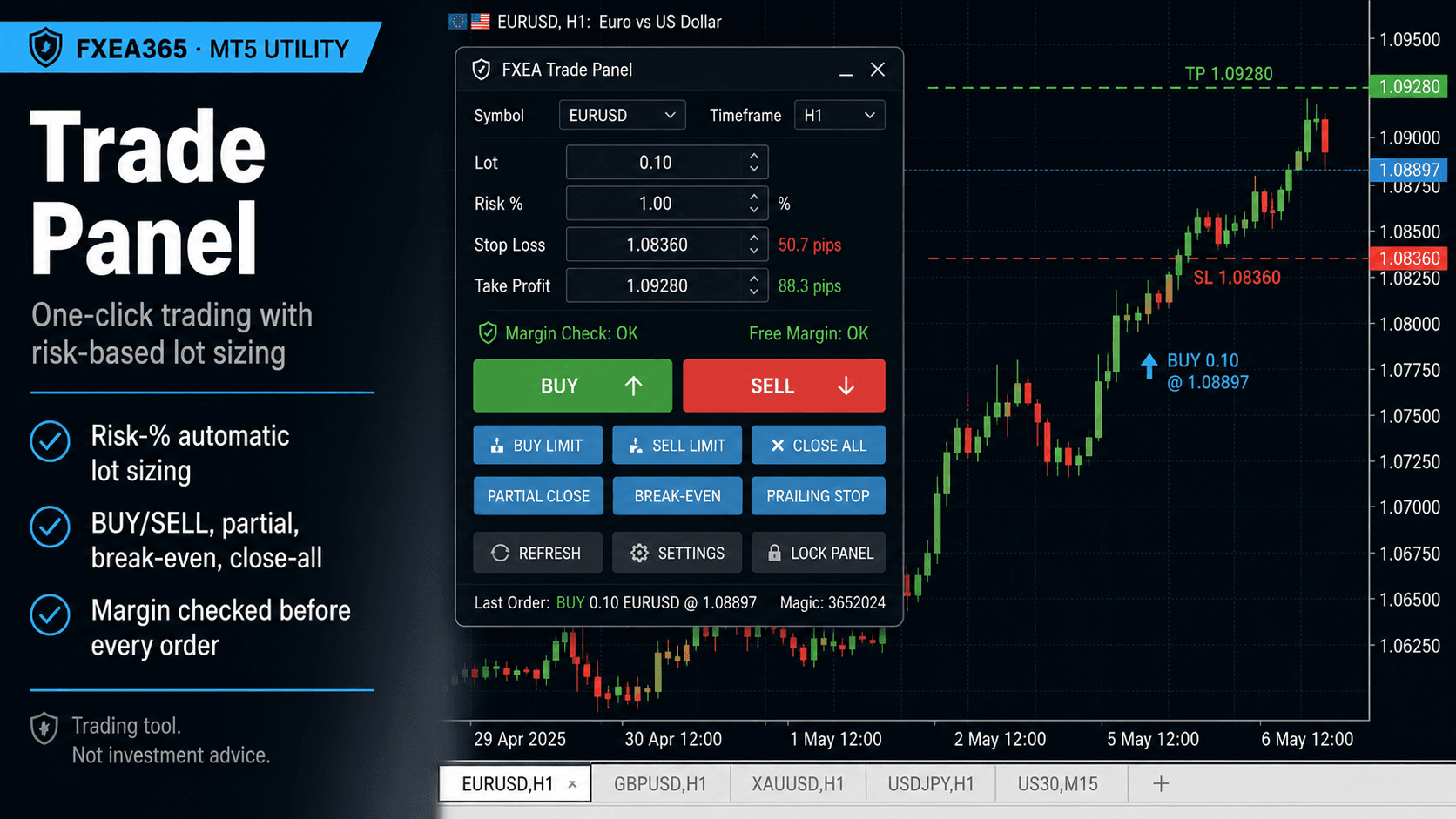Place a SELL LIMIT order

(x=677, y=445)
